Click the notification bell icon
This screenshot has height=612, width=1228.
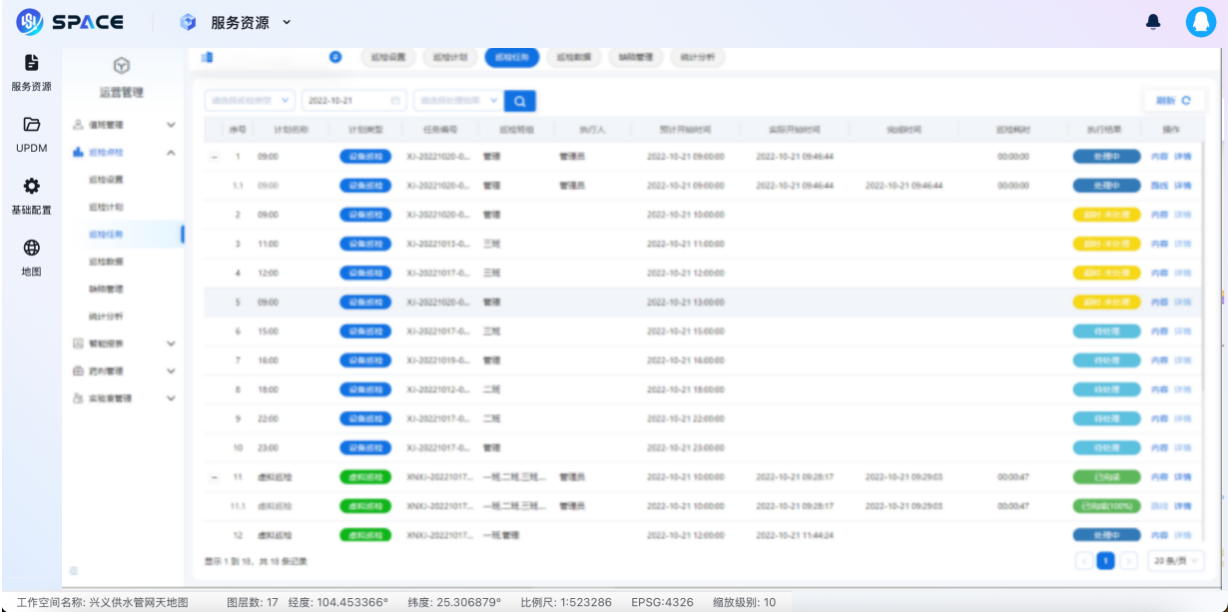click(1153, 22)
